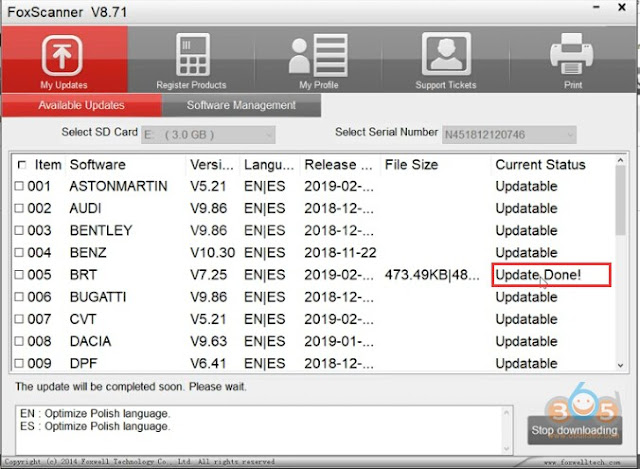Switch to the Software Management tab
640x469 pixels.
click(x=241, y=105)
